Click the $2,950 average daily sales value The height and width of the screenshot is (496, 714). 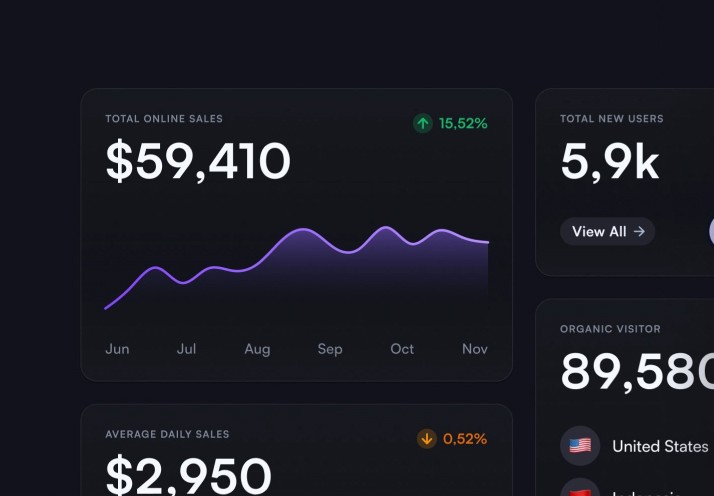(189, 475)
